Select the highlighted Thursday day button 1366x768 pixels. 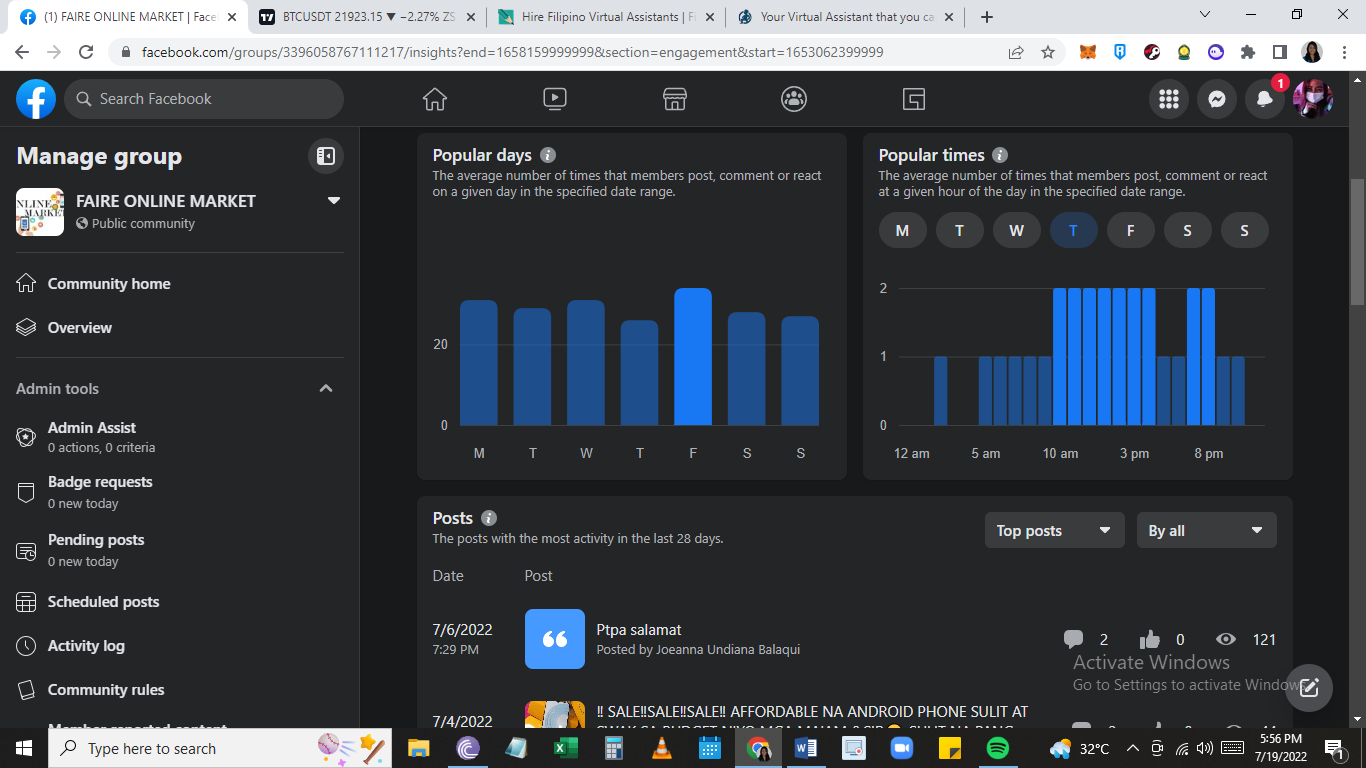pos(1074,231)
